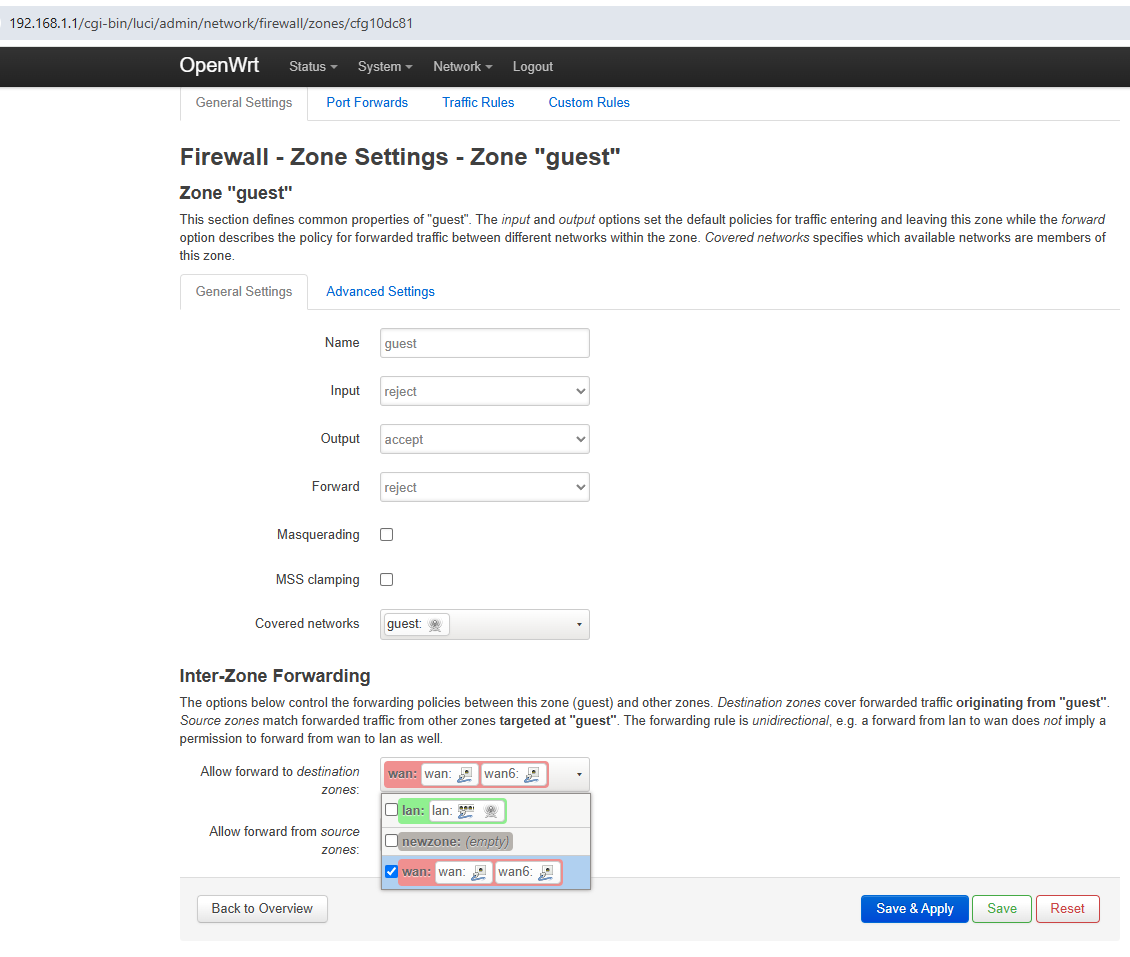Screen dimensions: 1130x957
Task: Click lan bridge icon in dropdown list
Action: 466,811
